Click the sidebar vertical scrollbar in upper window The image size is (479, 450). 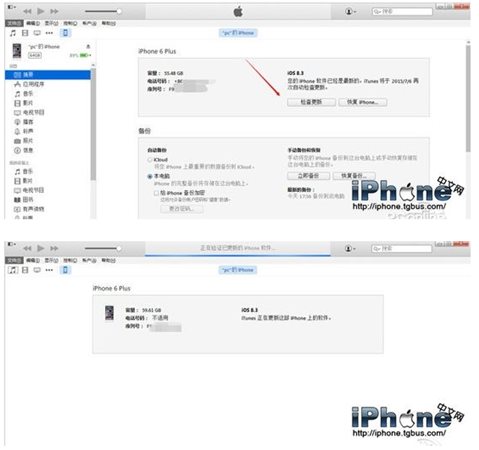[93, 123]
